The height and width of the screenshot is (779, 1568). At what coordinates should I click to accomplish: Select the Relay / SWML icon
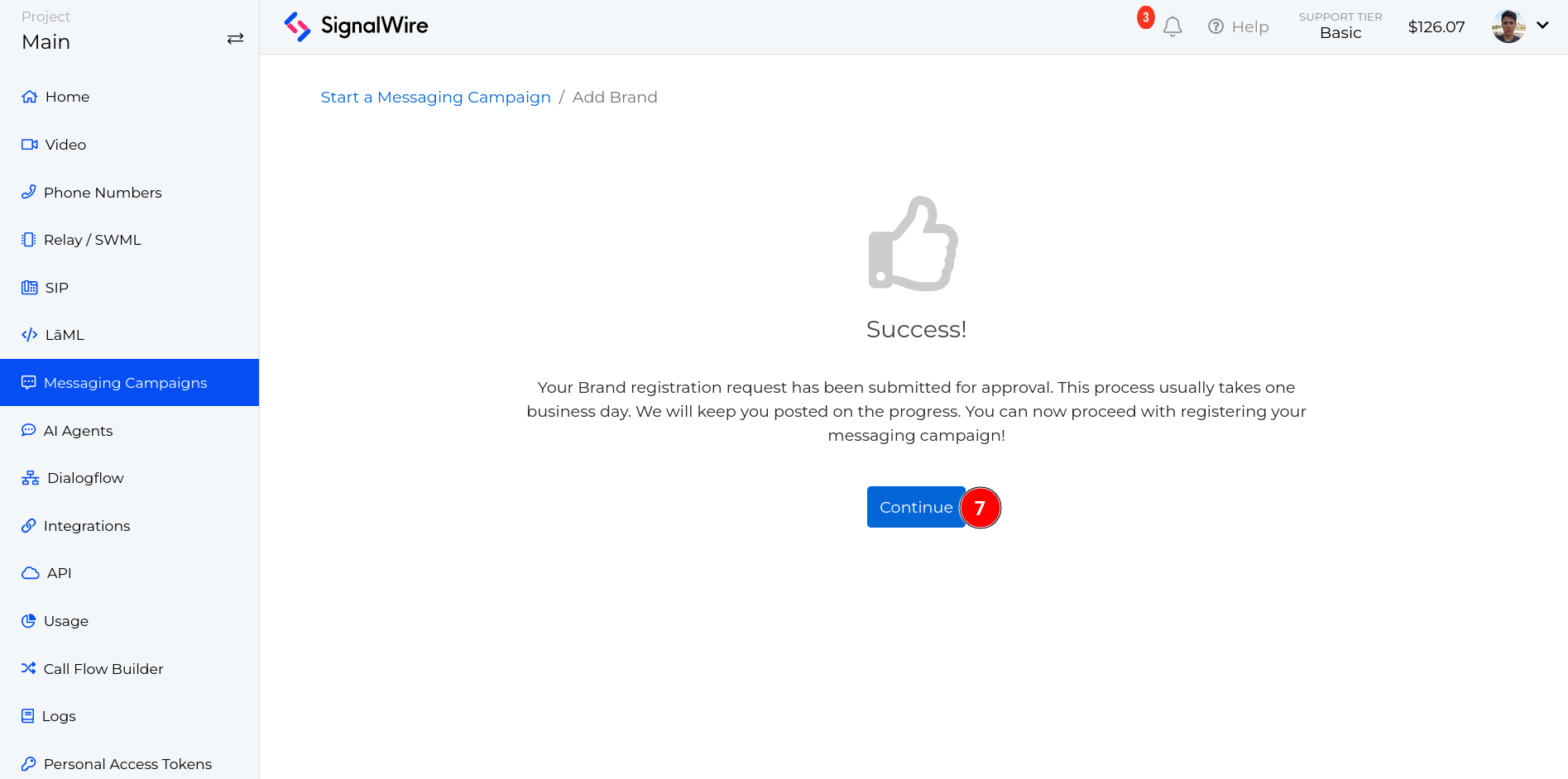point(29,239)
